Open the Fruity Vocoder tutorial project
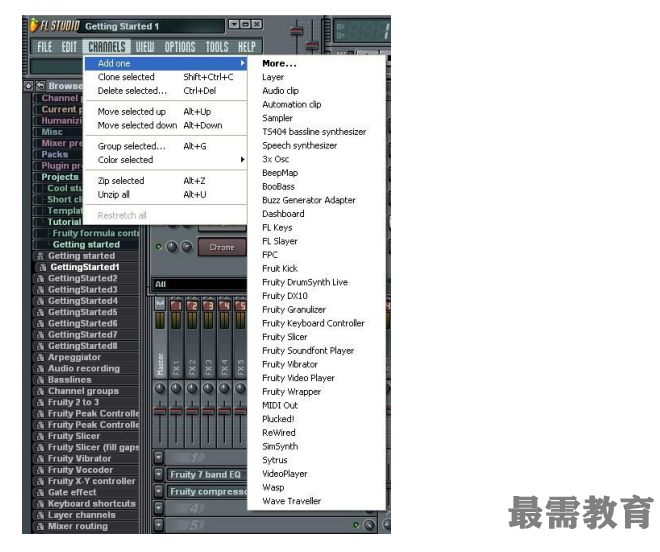This screenshot has width=660, height=552. 80,470
